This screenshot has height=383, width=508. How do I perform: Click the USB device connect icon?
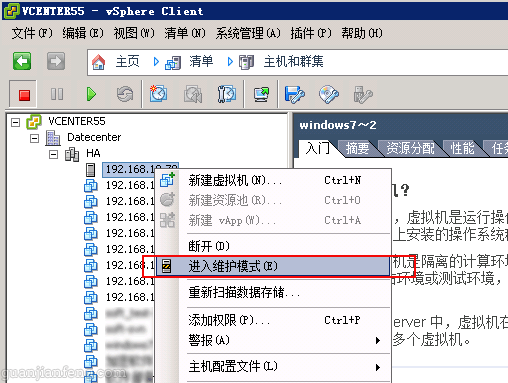point(363,95)
